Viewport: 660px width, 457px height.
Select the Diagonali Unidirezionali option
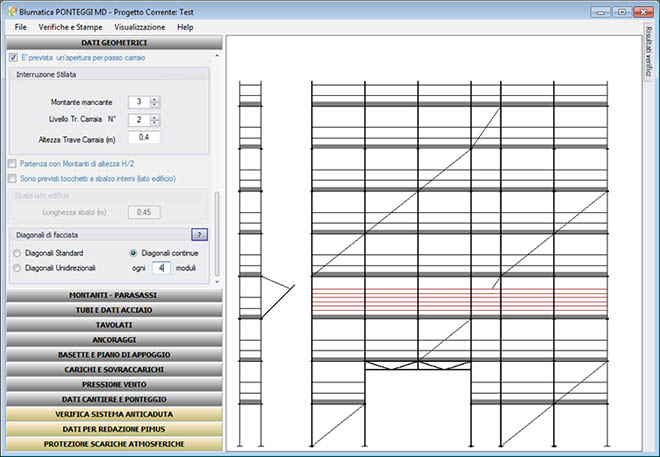tap(17, 268)
